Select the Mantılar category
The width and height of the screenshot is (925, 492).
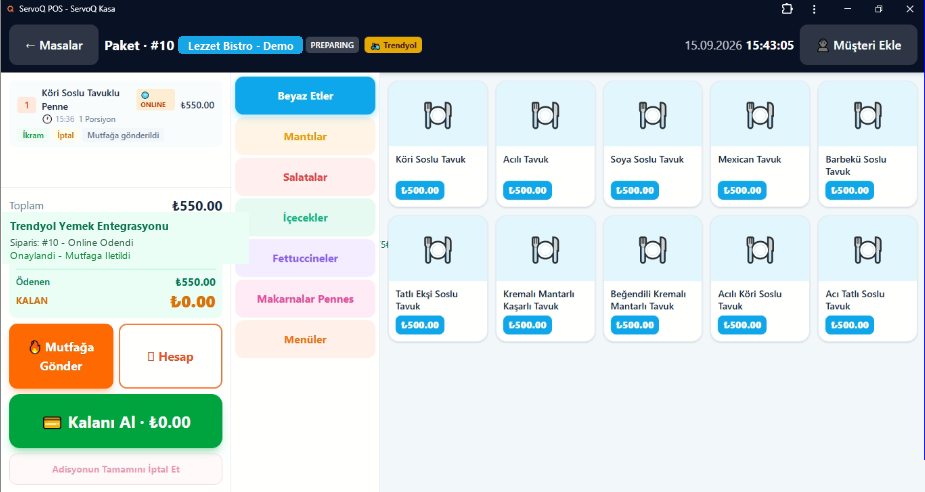click(x=305, y=136)
